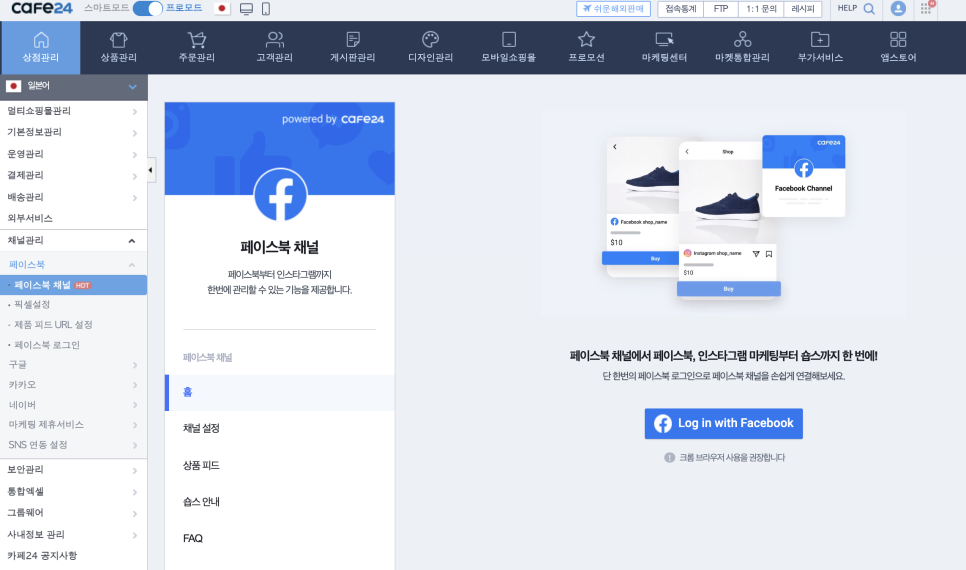The width and height of the screenshot is (966, 570).
Task: Open the apps grid icon with notification
Action: coord(926,9)
